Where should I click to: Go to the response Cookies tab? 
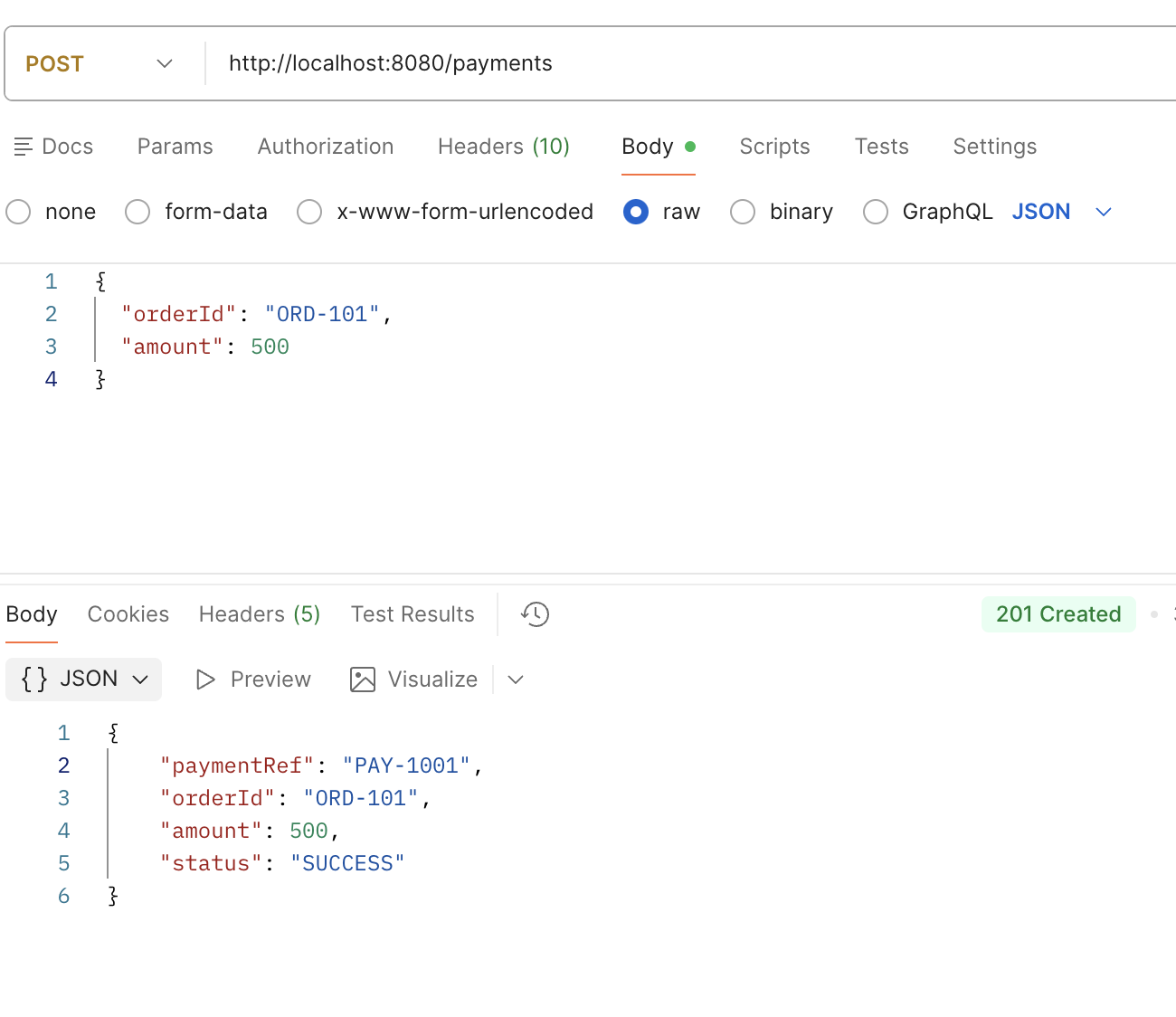[x=128, y=614]
